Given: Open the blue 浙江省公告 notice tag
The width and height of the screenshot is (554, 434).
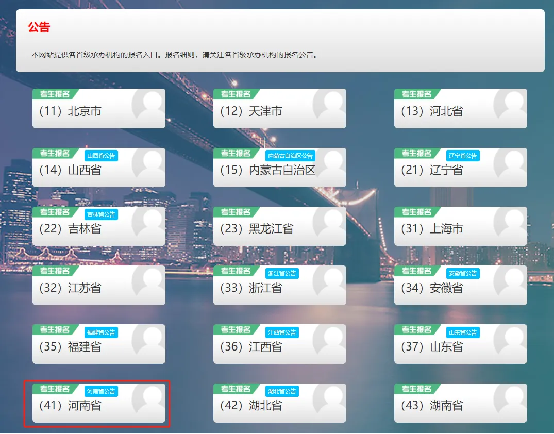Looking at the screenshot, I should [x=282, y=273].
